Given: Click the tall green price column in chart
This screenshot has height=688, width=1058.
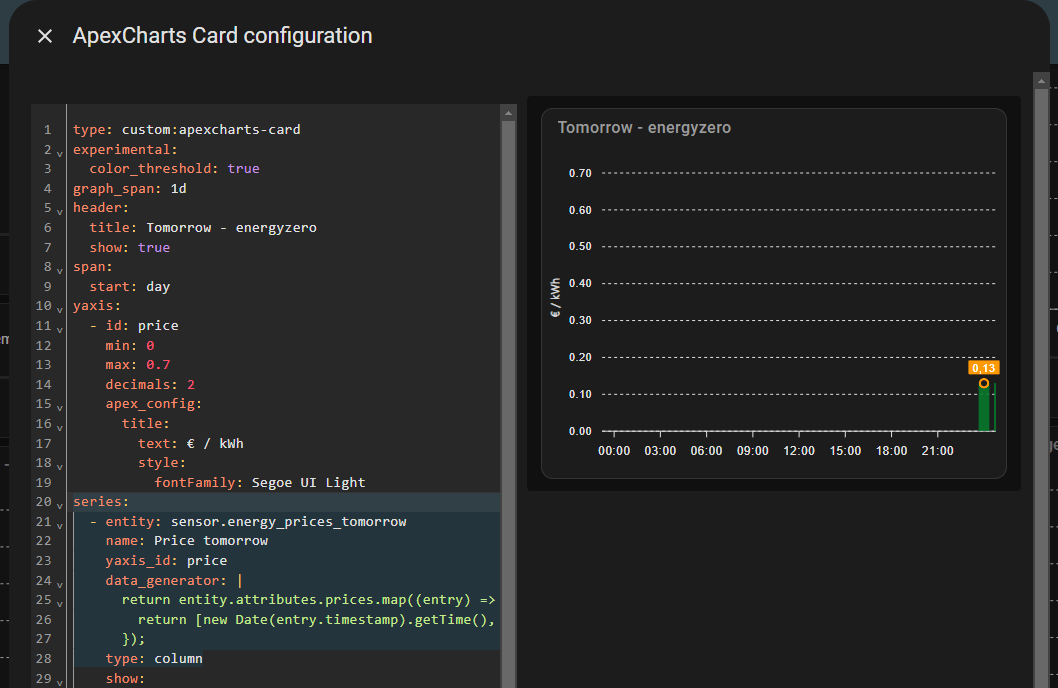Looking at the screenshot, I should tap(984, 408).
